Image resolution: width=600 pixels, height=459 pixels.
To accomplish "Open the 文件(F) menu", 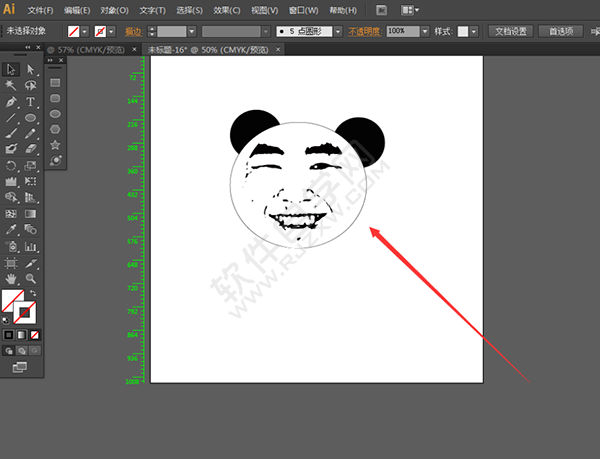I will click(40, 10).
